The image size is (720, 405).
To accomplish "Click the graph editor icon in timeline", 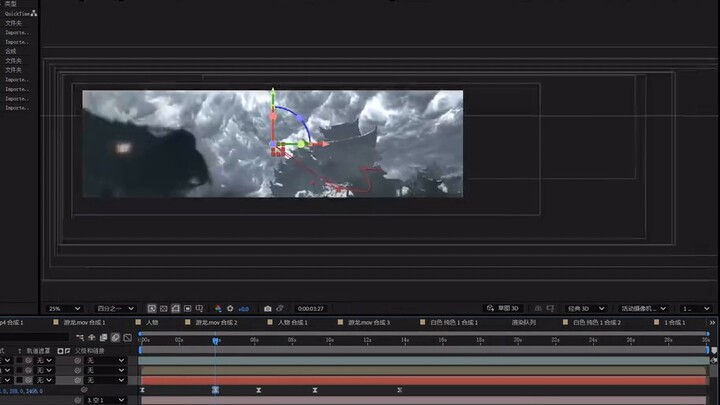I will [x=127, y=338].
